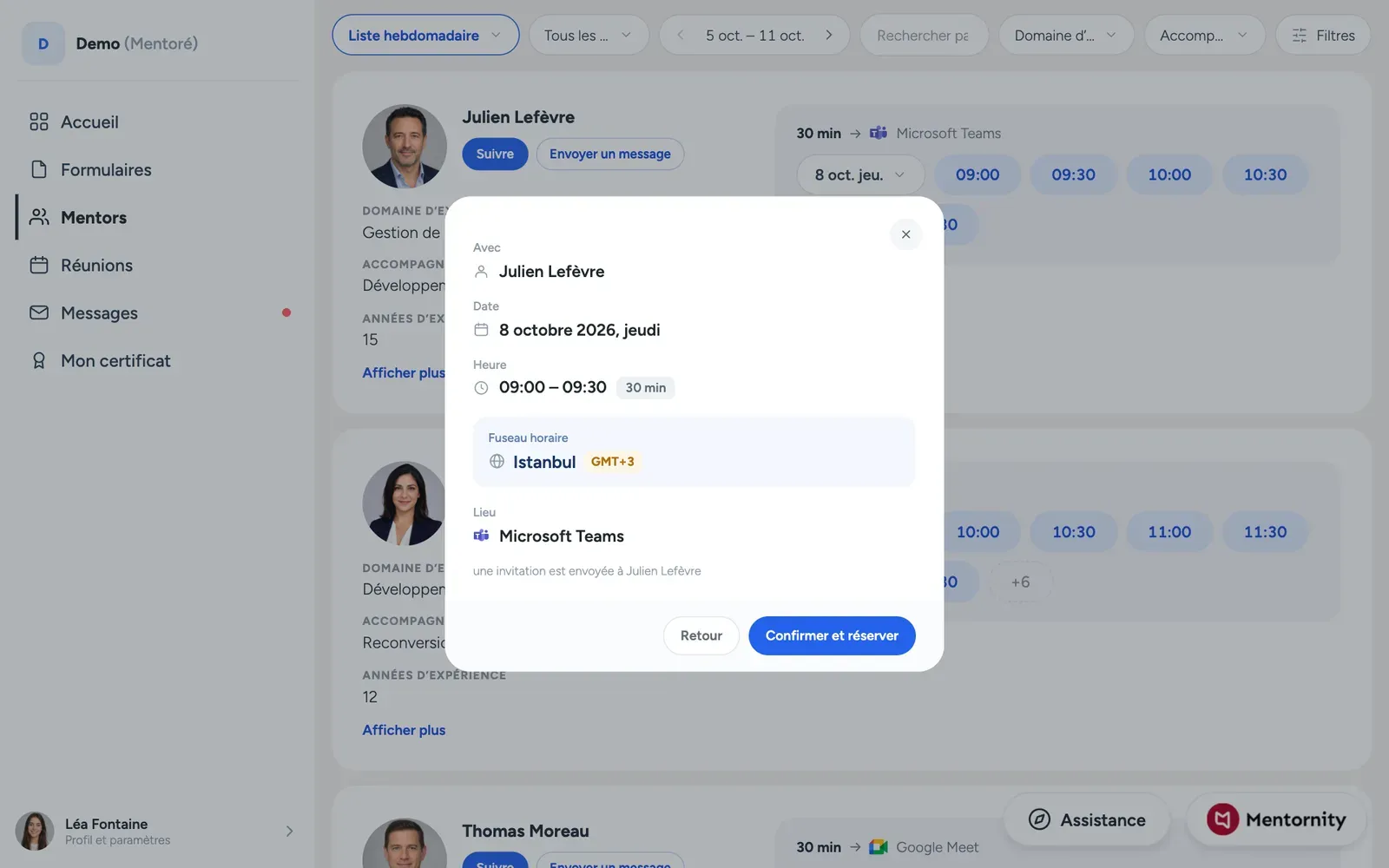Screen dimensions: 1389x868
Task: Select Julien Lefèvre's 09:00 time slot
Action: point(978,175)
